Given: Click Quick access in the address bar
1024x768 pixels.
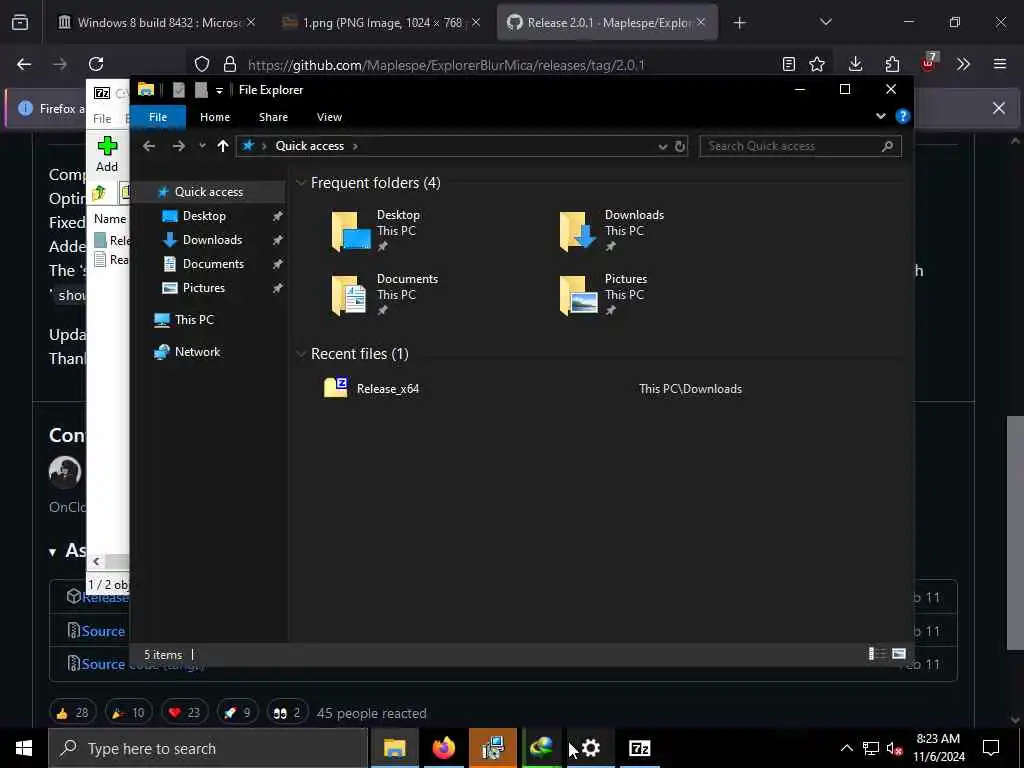Looking at the screenshot, I should pyautogui.click(x=310, y=146).
